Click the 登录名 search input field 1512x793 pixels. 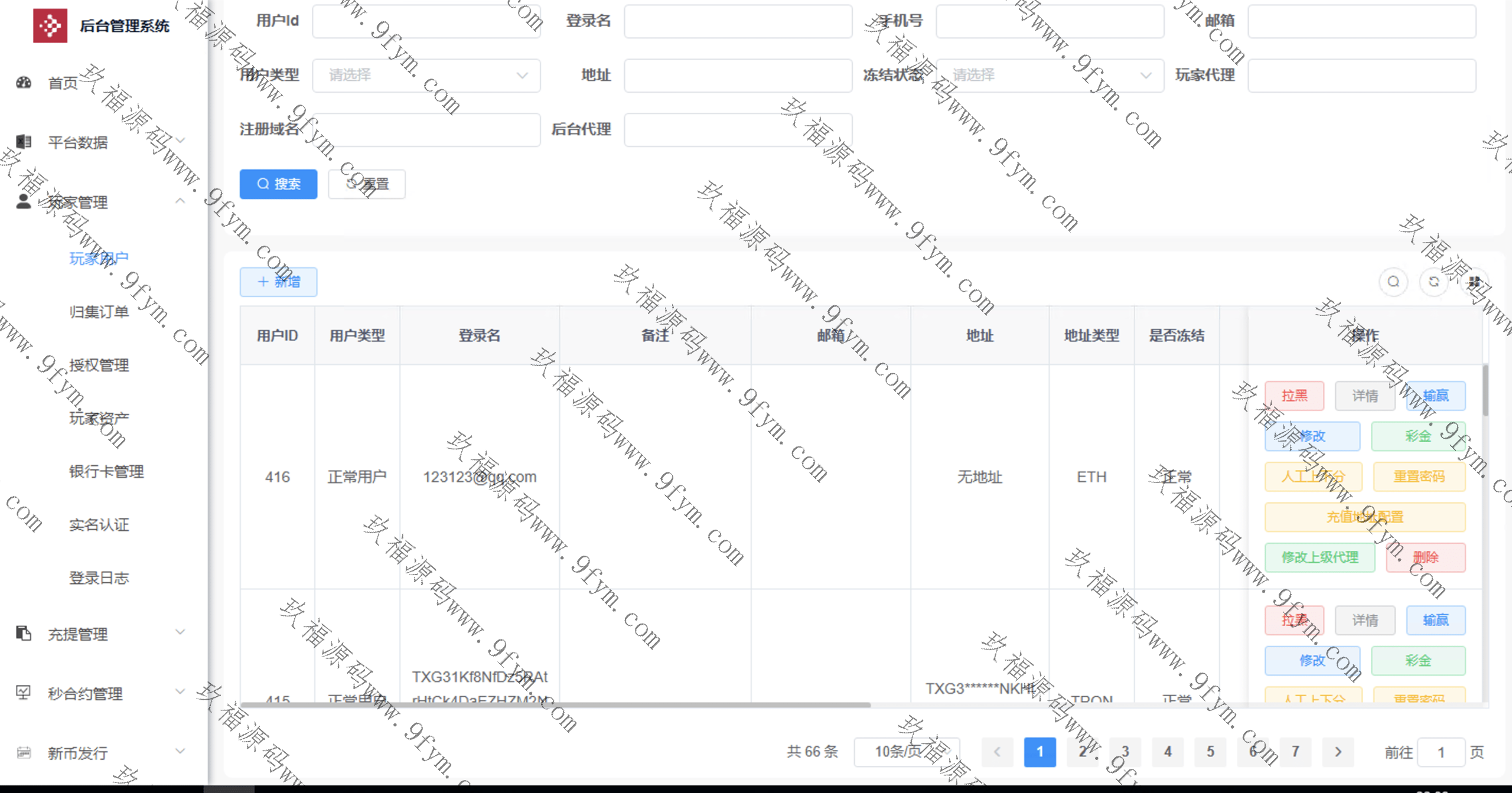pyautogui.click(x=738, y=21)
